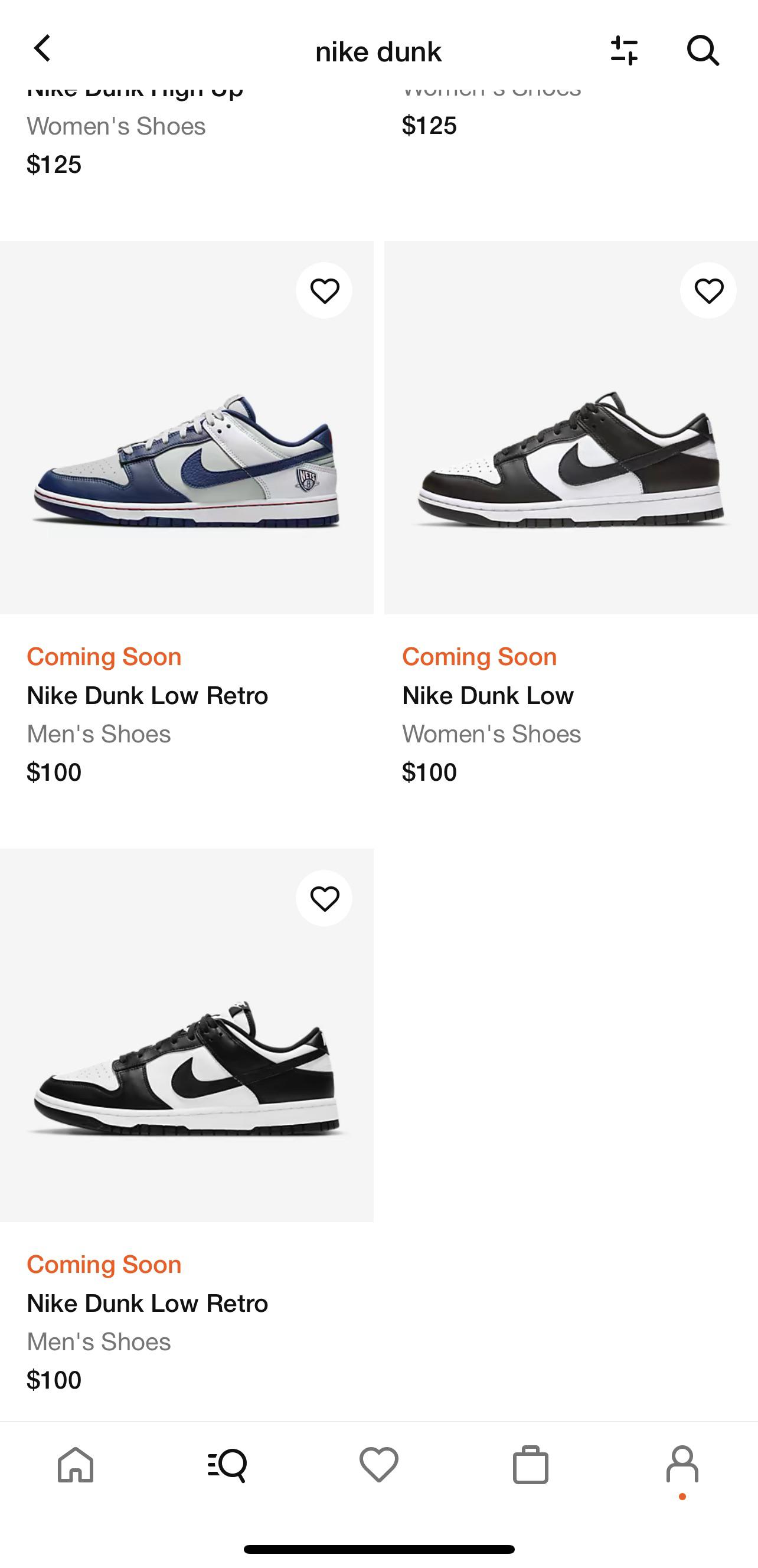Tap the Nike Dunk High Up $125 price
The height and width of the screenshot is (1568, 758).
click(54, 163)
